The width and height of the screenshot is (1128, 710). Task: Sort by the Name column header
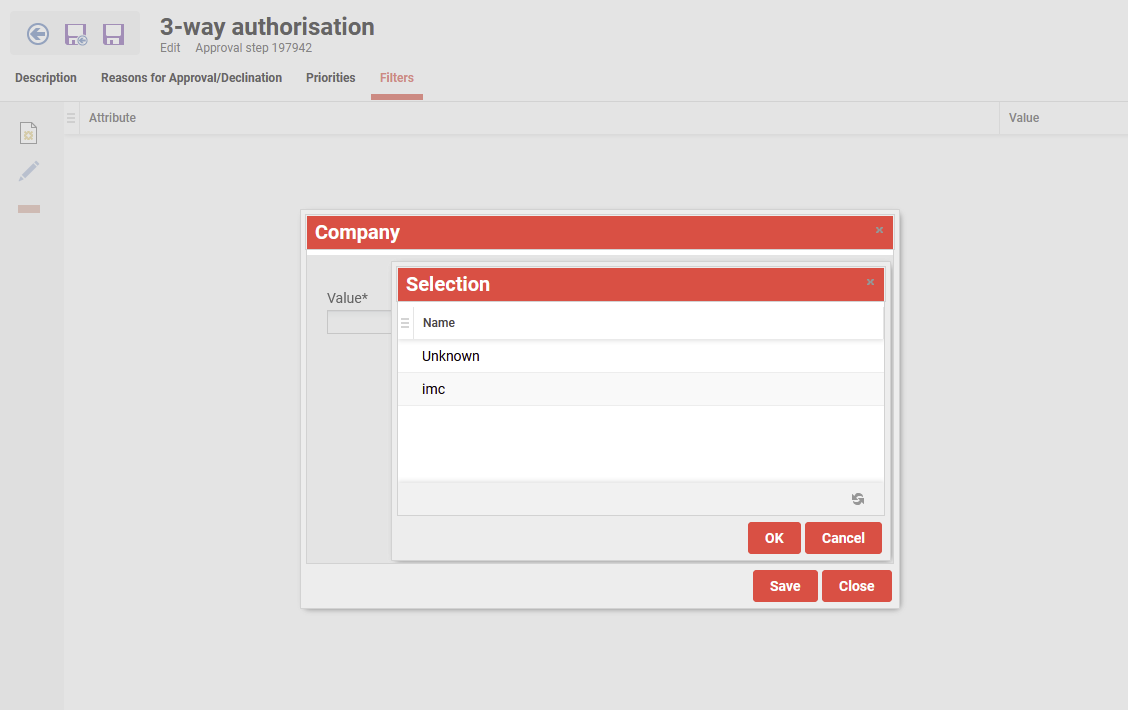(439, 323)
